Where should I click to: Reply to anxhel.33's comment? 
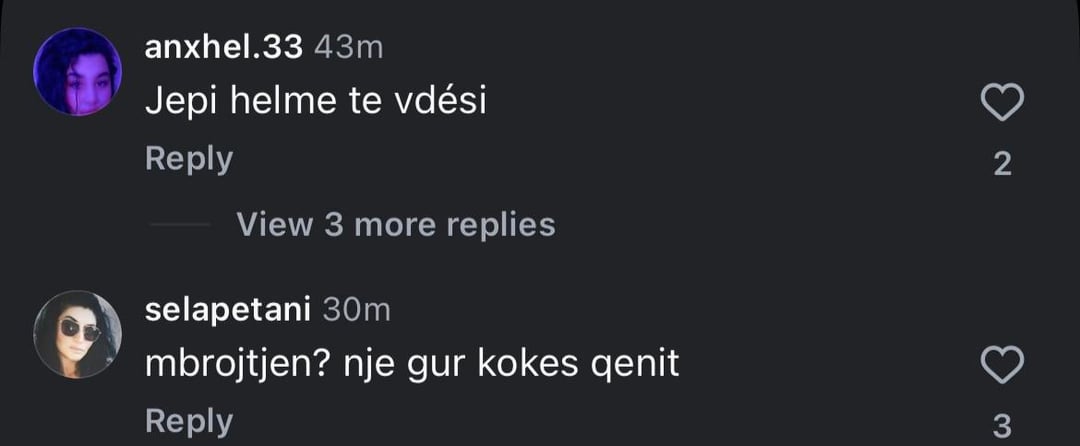[189, 159]
